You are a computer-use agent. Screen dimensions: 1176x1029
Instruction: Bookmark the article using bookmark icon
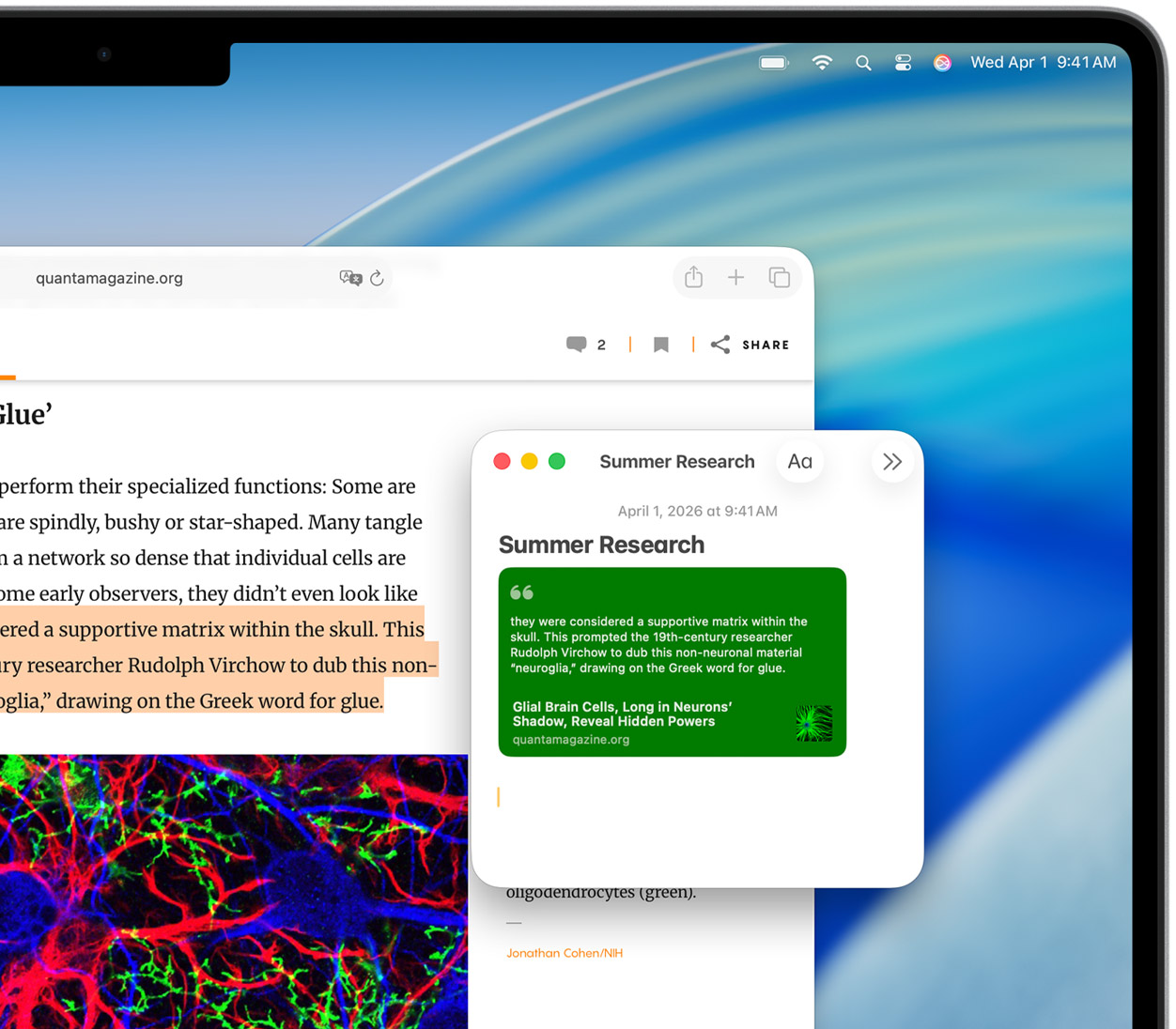click(x=661, y=345)
